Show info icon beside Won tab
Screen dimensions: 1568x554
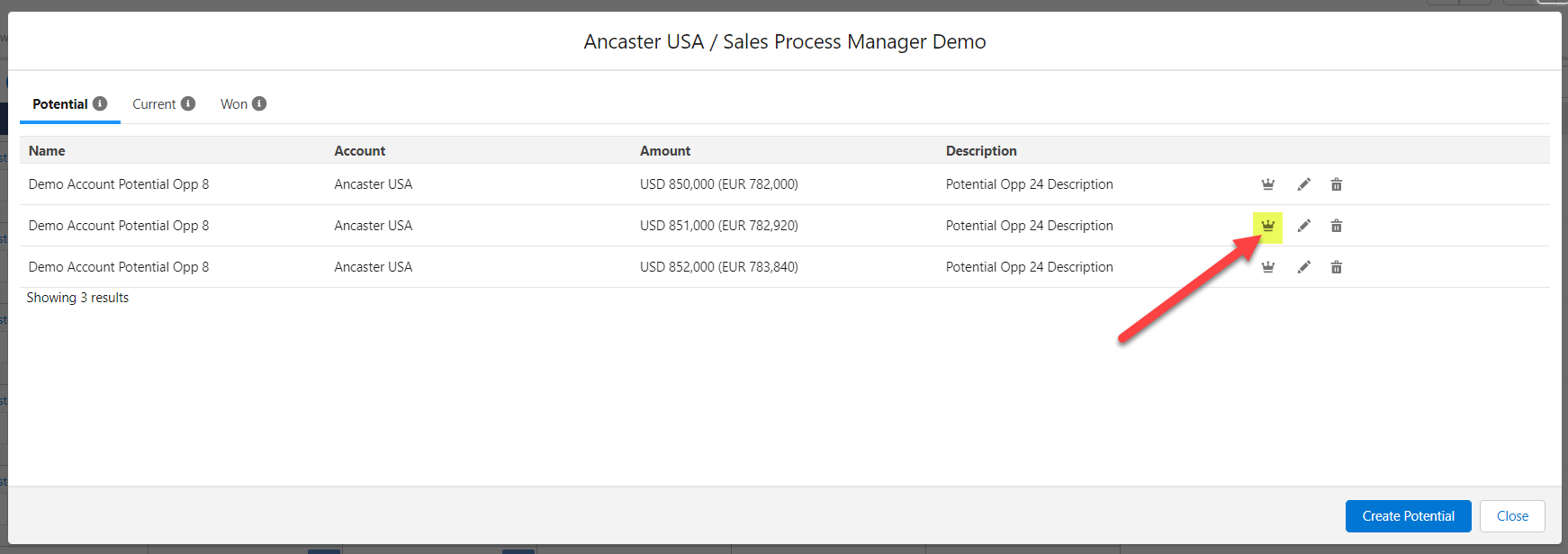(x=259, y=103)
